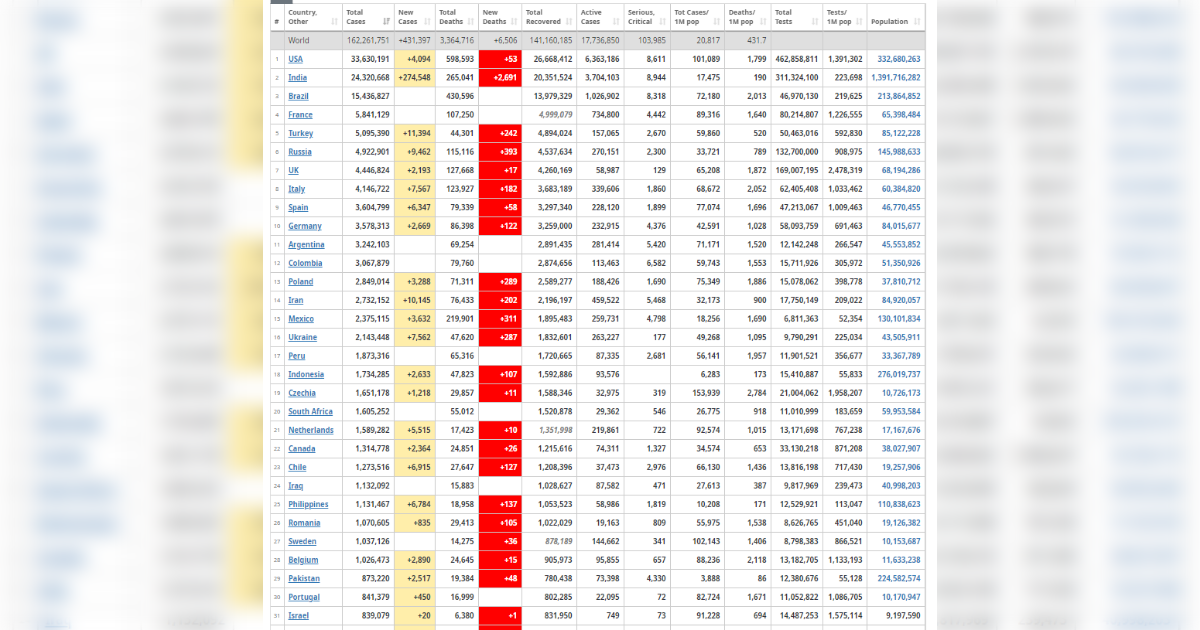Screen dimensions: 1200x630
Task: Open Pakistan population link 224,582,574
Action: tap(899, 578)
